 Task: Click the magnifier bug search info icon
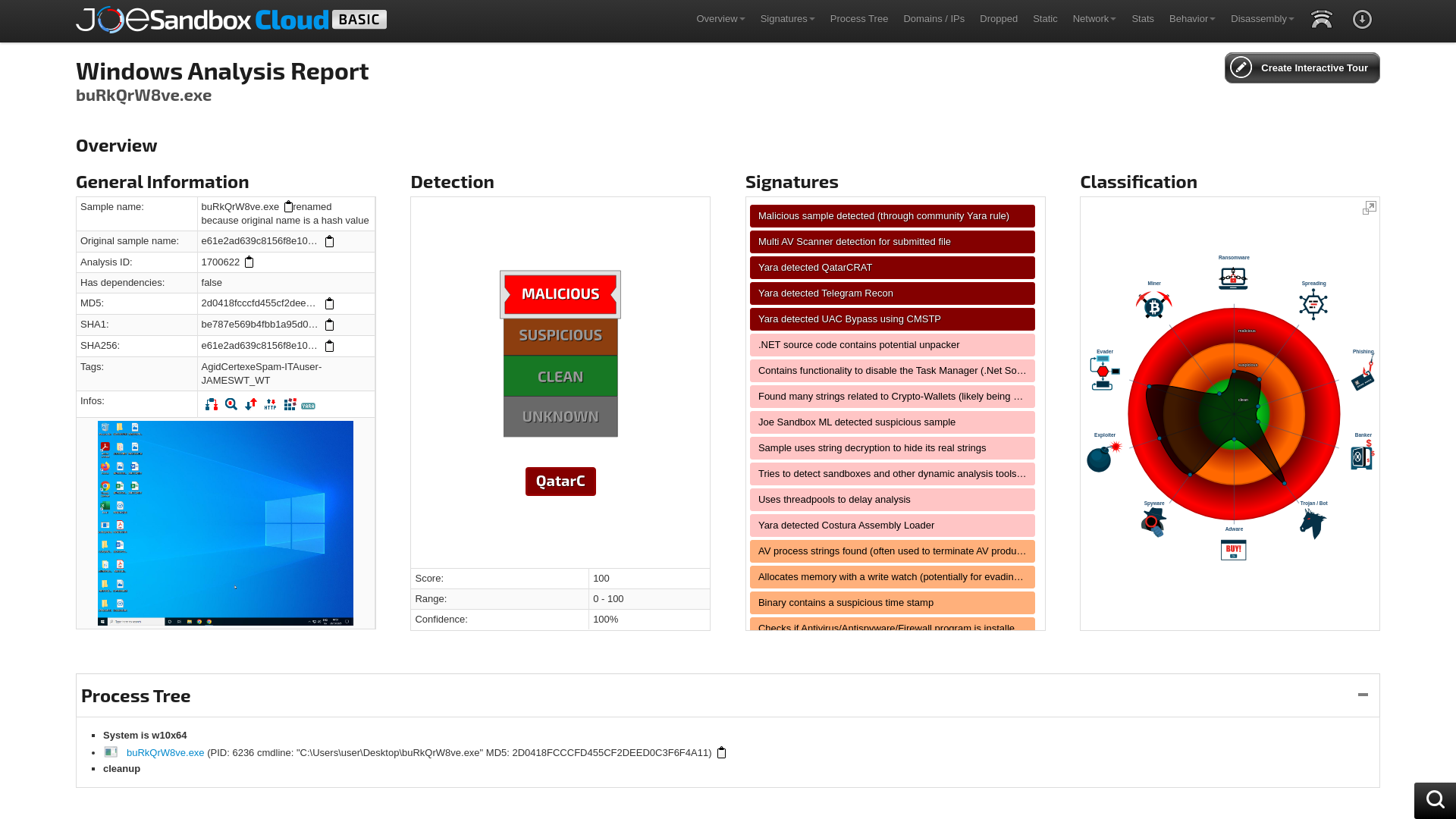tap(231, 405)
